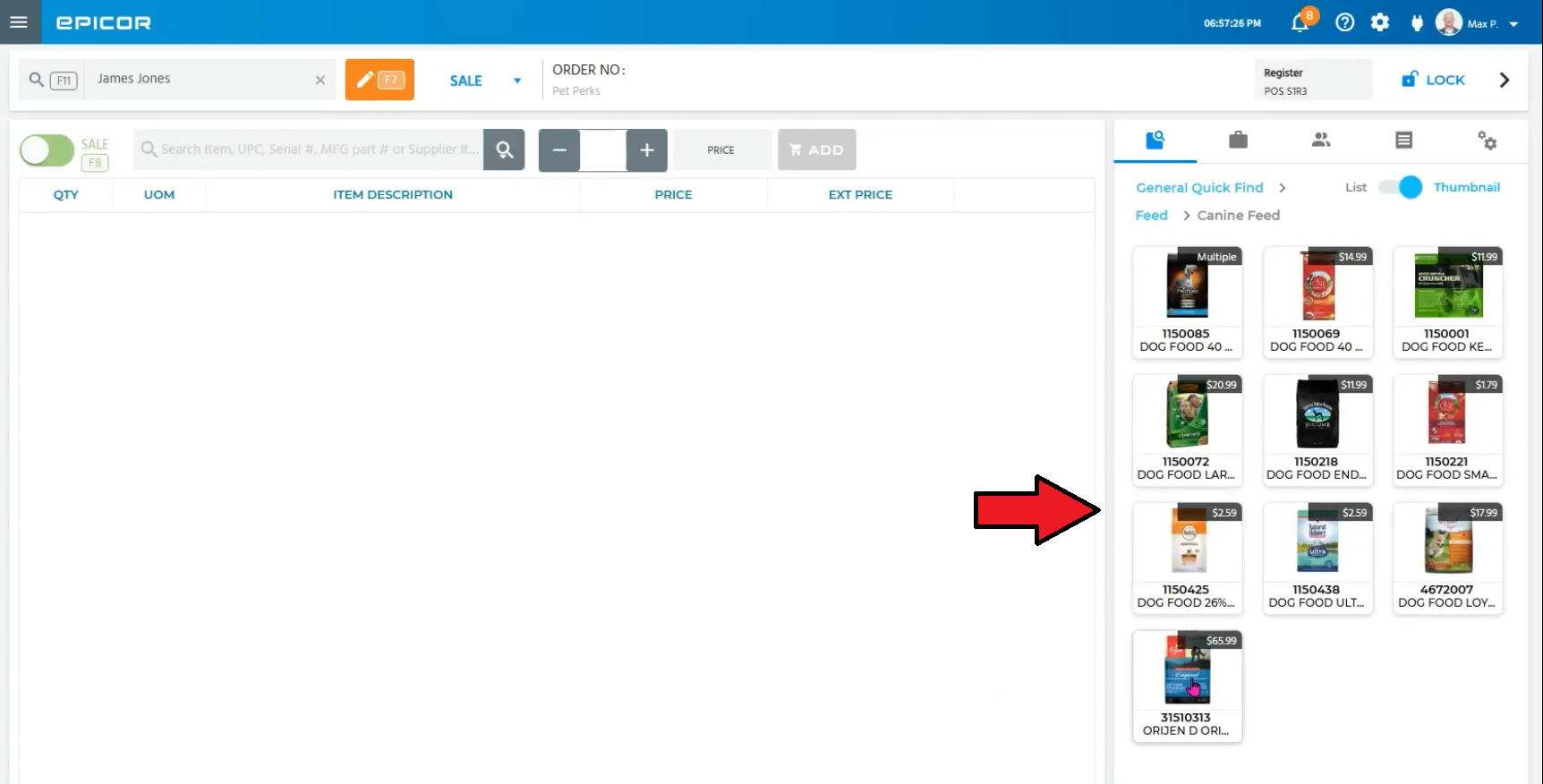Open the hamburger main menu

tap(19, 22)
